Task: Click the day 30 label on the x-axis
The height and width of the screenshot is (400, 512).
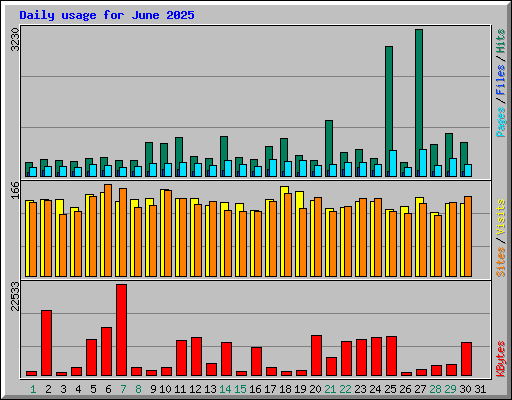Action: [x=465, y=389]
